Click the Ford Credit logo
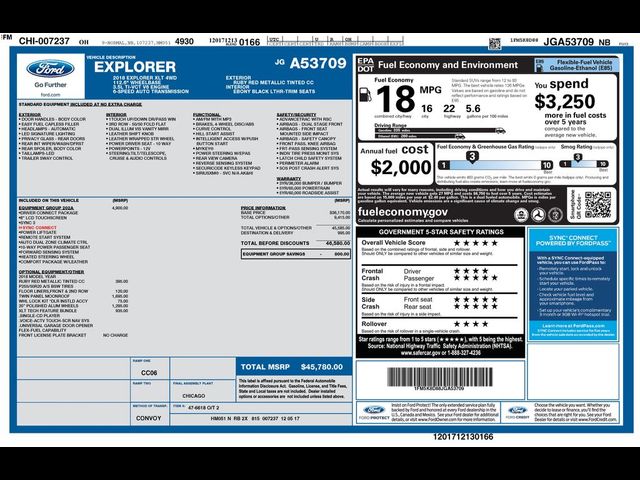Viewport: 640px width, 480px height. [x=518, y=412]
